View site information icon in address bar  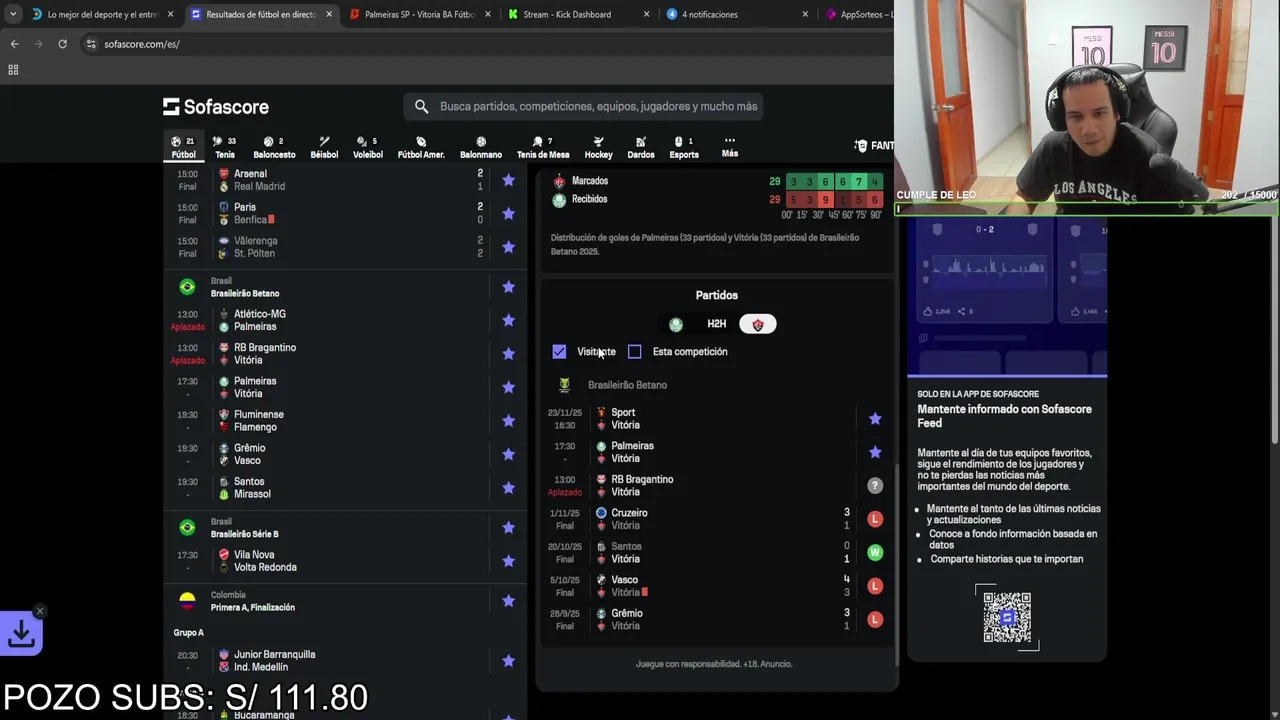point(91,44)
